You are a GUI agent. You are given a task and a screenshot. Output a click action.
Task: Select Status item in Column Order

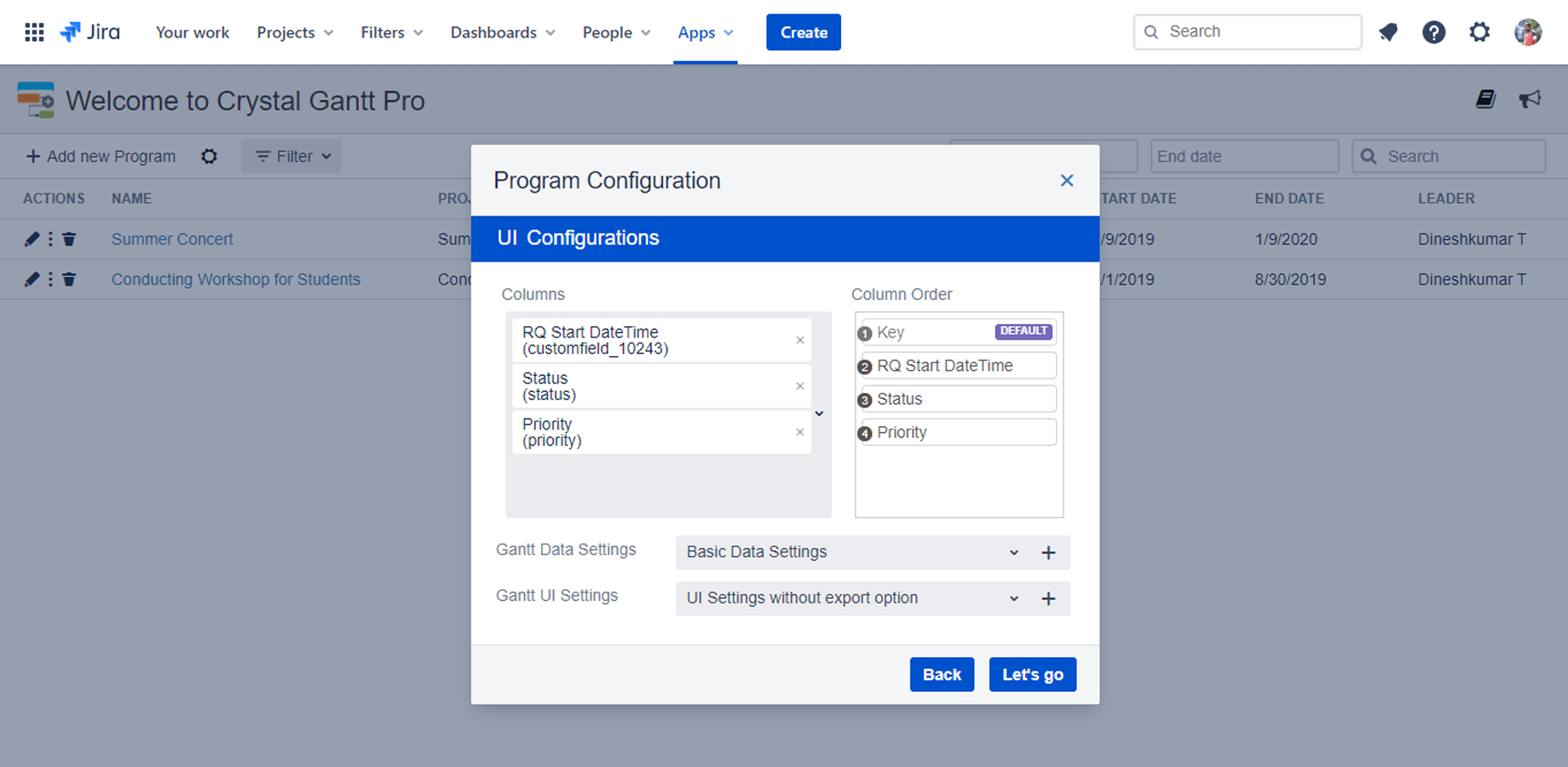tap(959, 399)
